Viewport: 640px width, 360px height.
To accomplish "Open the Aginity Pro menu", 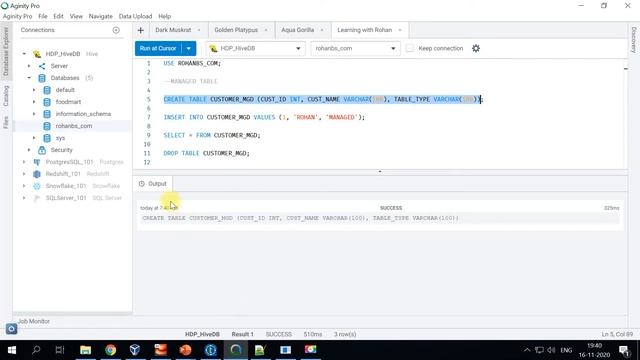I will pos(18,16).
